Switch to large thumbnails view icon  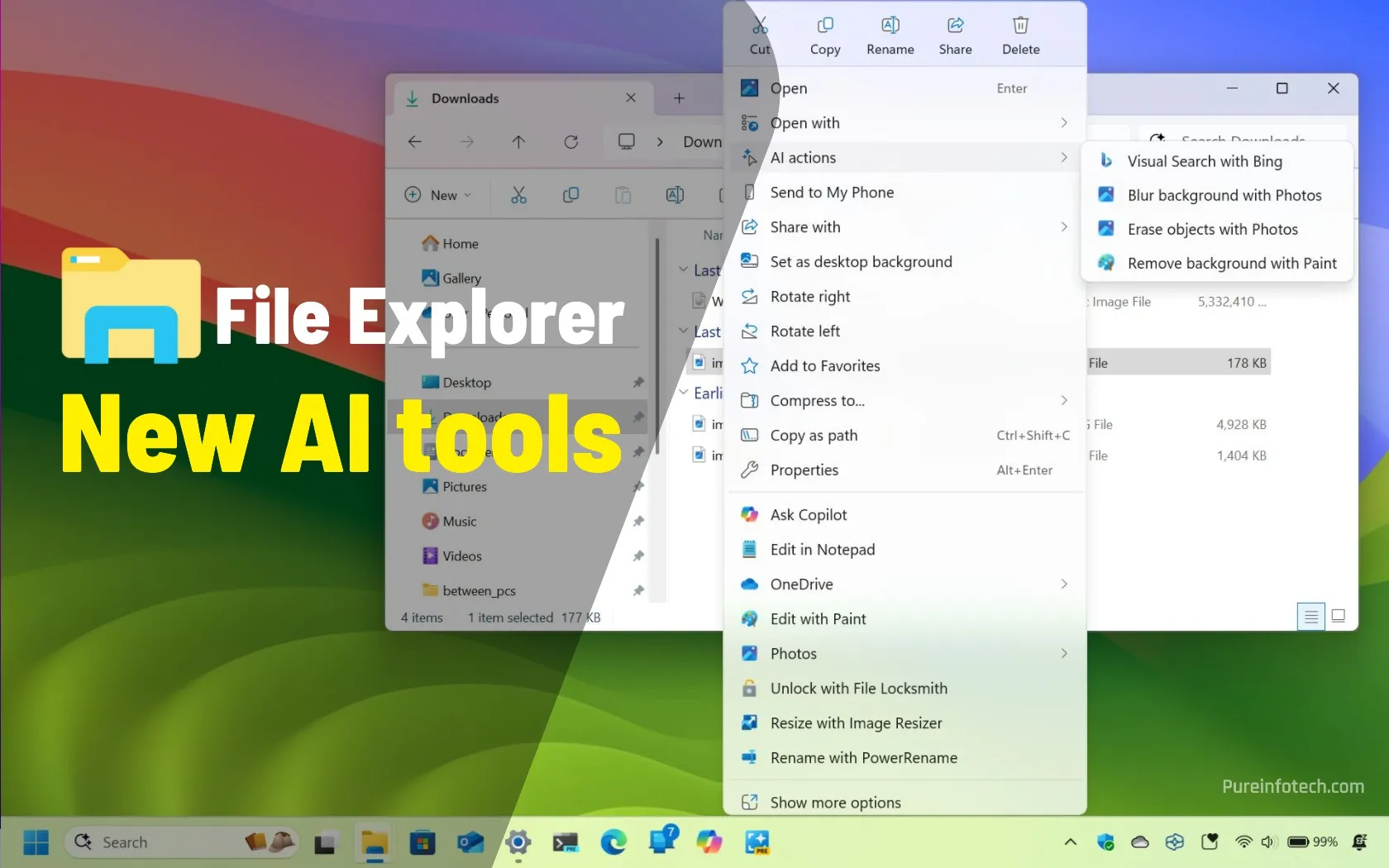click(x=1339, y=617)
